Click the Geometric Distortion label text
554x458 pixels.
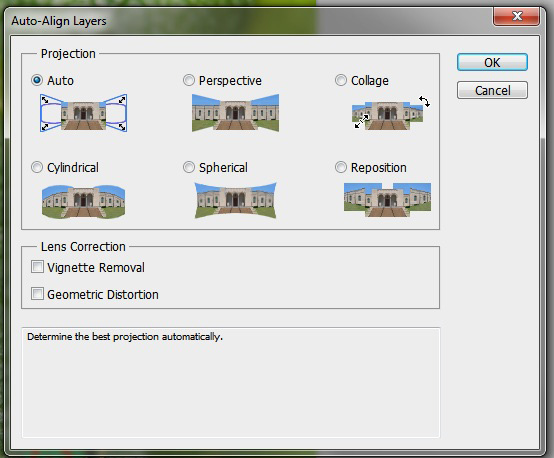point(103,294)
